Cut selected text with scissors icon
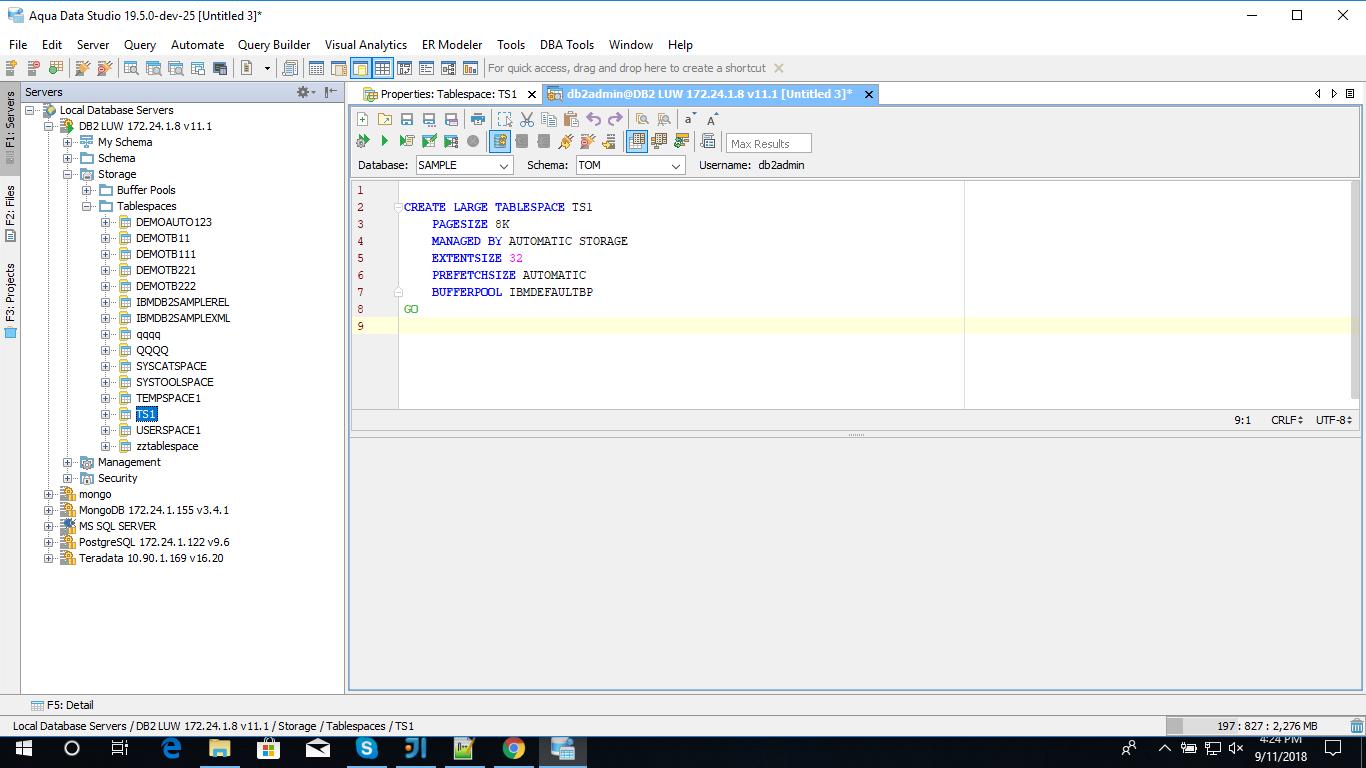This screenshot has width=1366, height=768. 527,119
